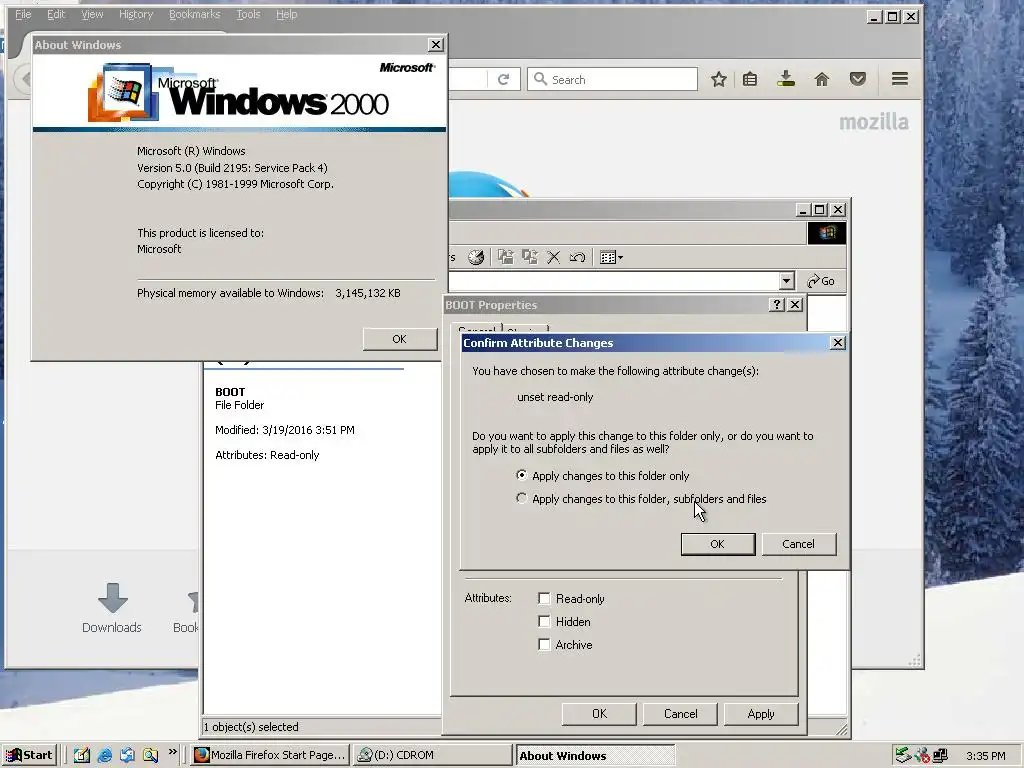Confirm attribute changes with OK
Viewport: 1024px width, 768px height.
pyautogui.click(x=718, y=544)
